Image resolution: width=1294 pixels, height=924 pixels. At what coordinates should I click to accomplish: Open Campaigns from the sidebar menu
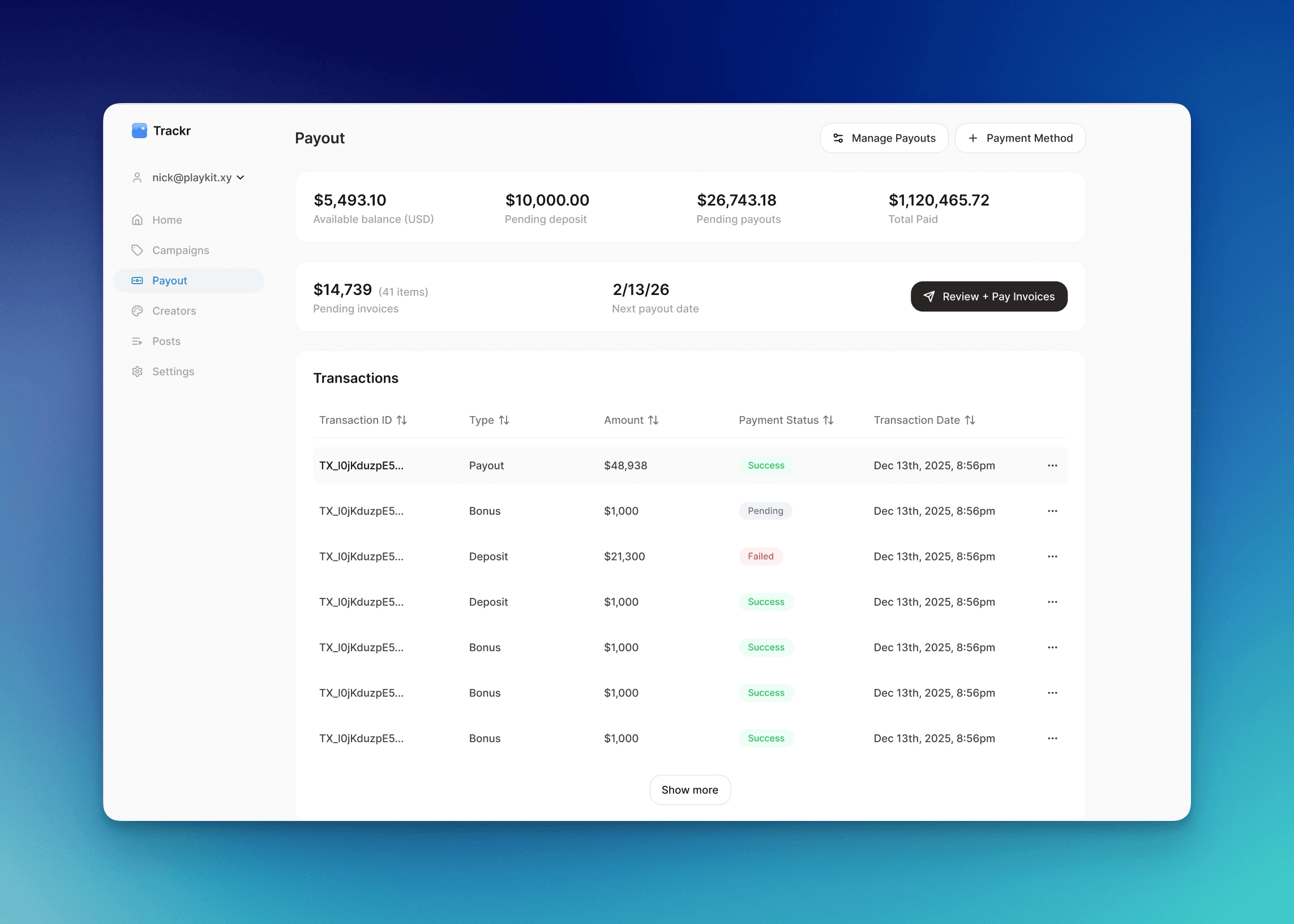(x=181, y=250)
